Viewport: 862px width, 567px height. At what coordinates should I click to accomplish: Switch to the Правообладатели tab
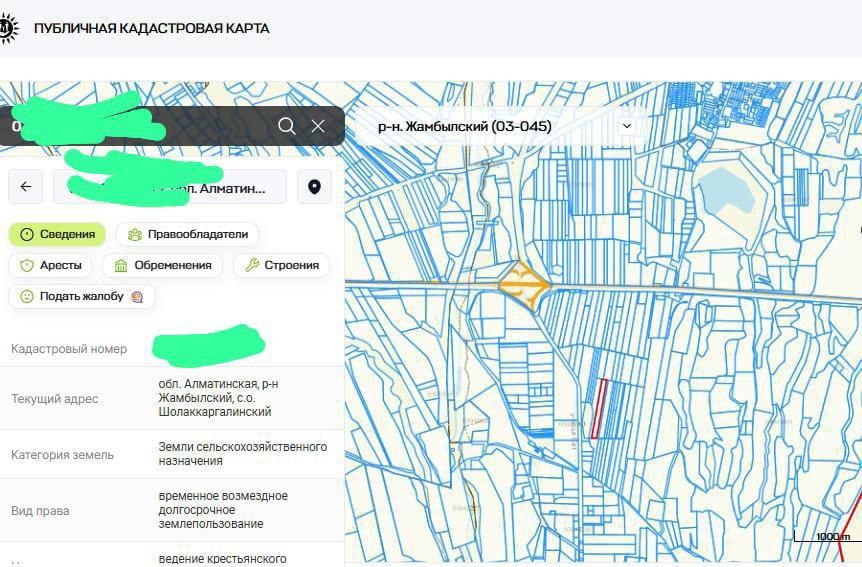(x=187, y=234)
